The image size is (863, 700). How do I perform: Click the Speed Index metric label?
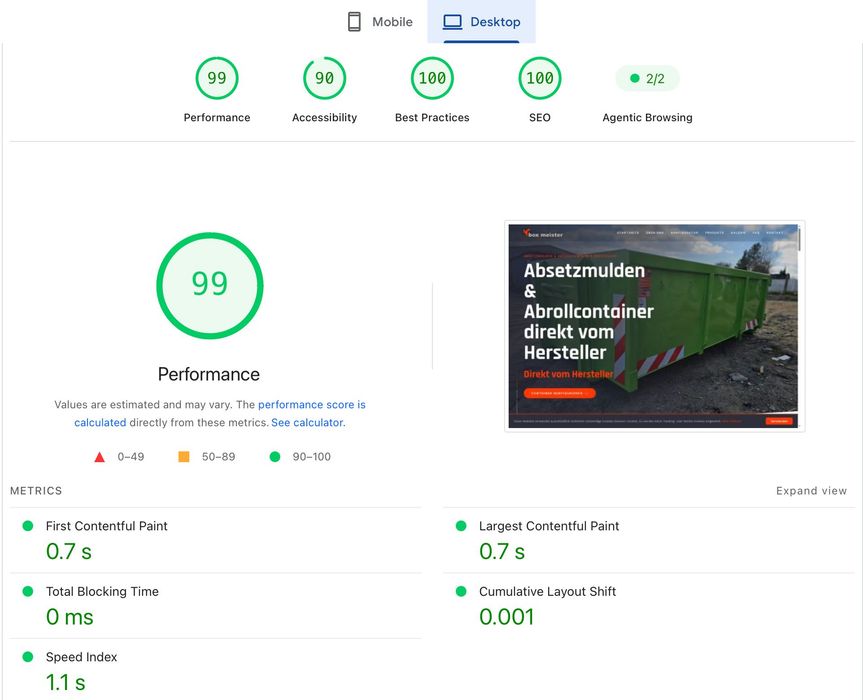(x=81, y=657)
